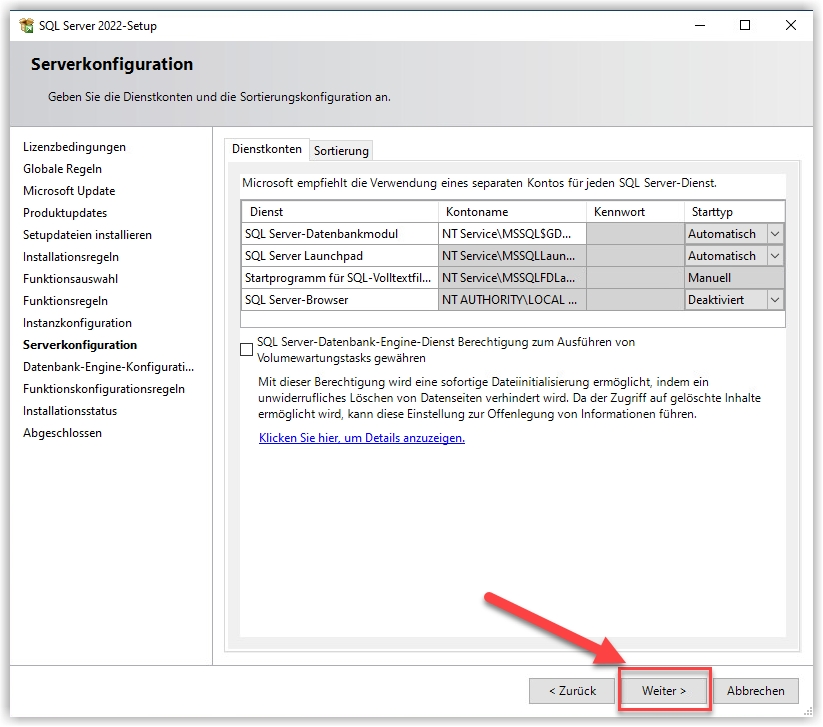The height and width of the screenshot is (727, 823).
Task: Go back with the Zurück button
Action: pos(572,691)
